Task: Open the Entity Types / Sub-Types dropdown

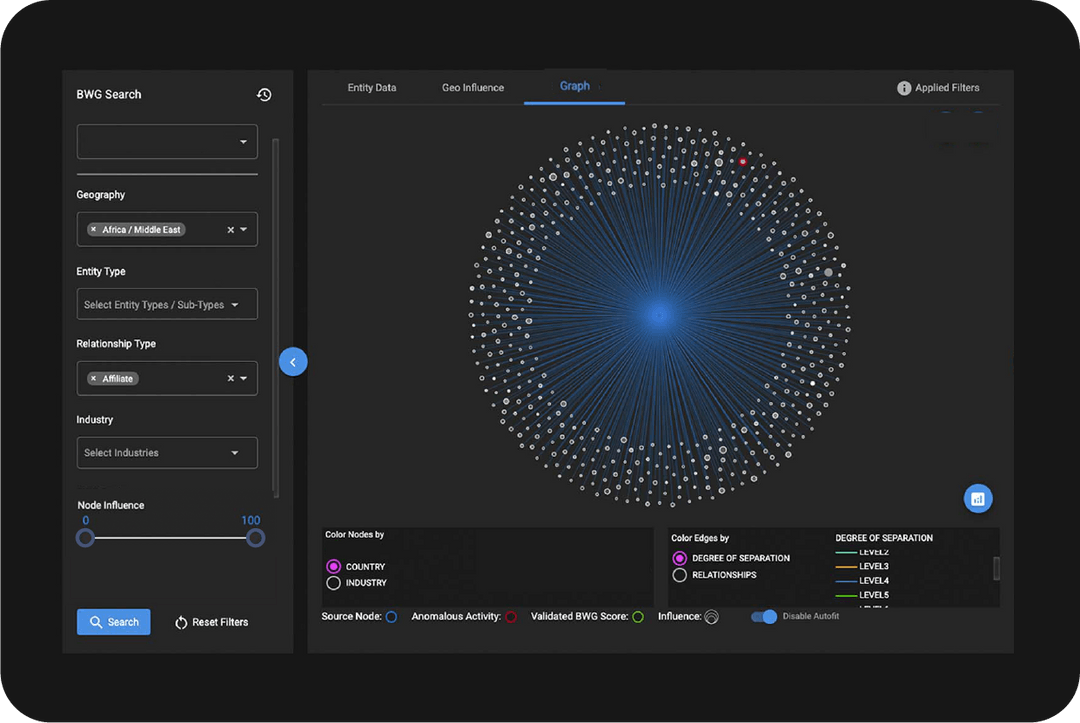Action: (166, 304)
